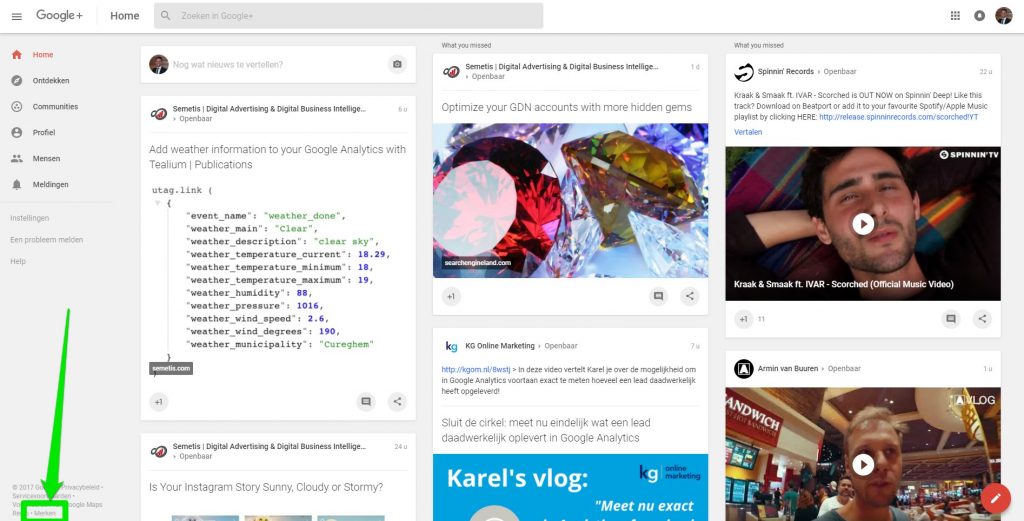Open Instellingen in the sidebar
The height and width of the screenshot is (521, 1024).
click(29, 218)
